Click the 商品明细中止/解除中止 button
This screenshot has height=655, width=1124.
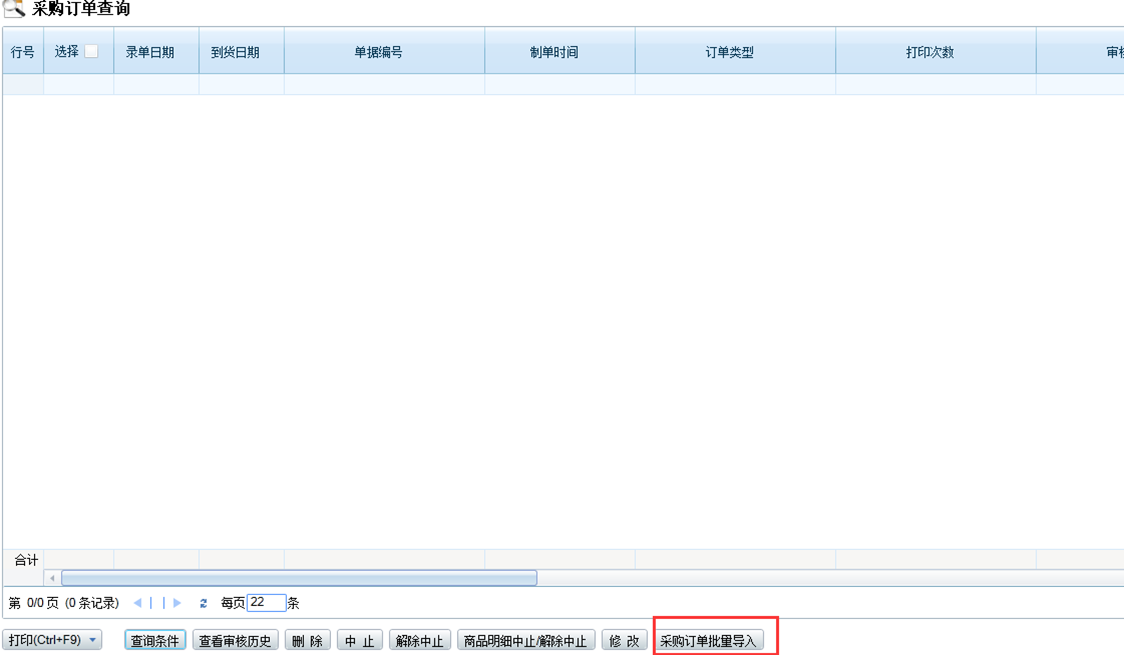524,639
